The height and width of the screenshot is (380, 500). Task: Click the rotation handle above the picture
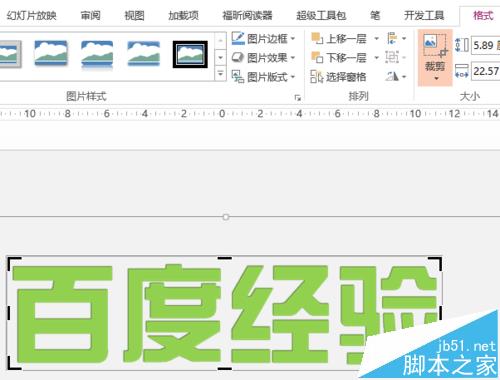(226, 217)
